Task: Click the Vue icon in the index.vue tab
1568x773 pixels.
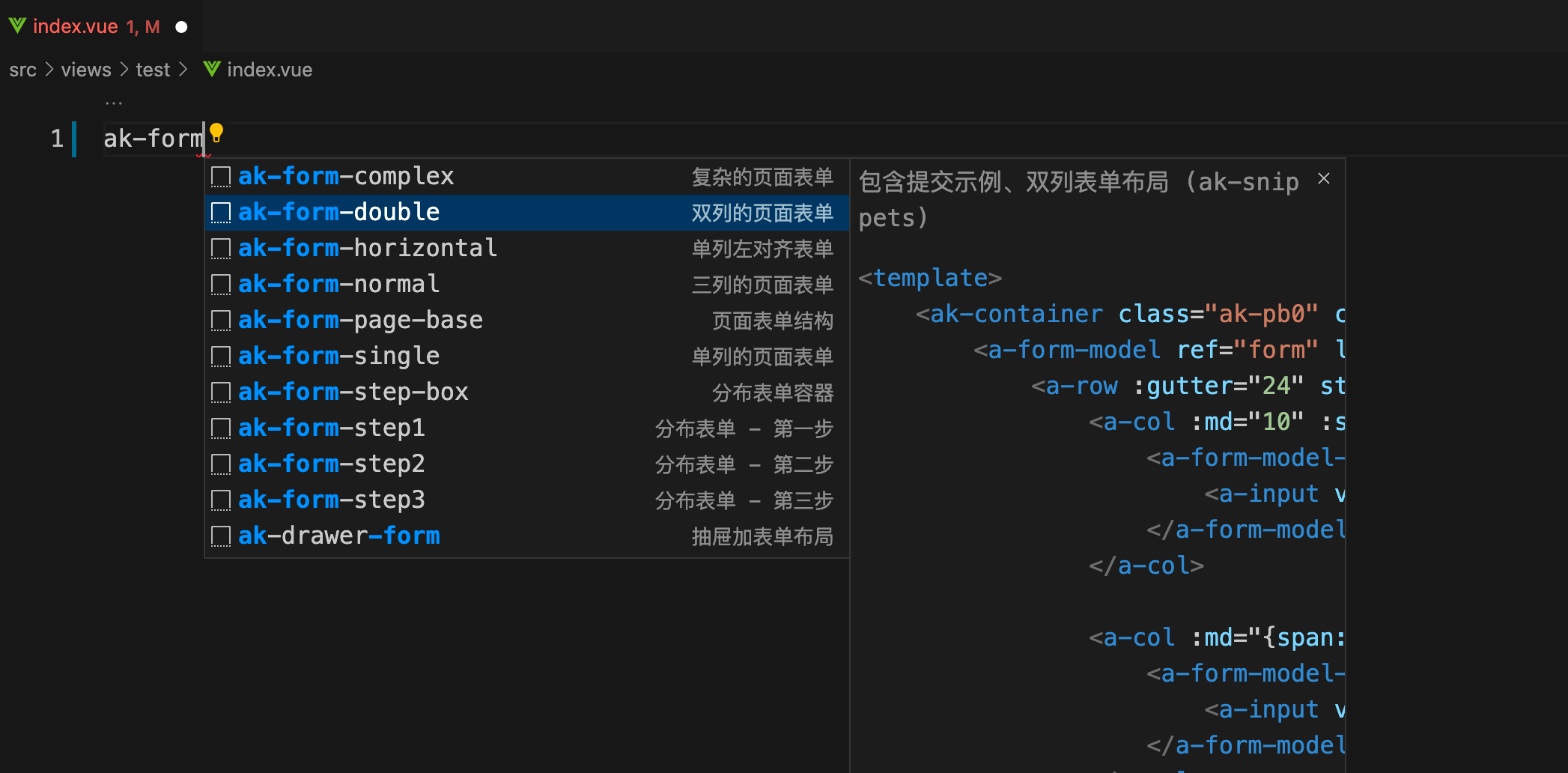Action: coord(17,26)
